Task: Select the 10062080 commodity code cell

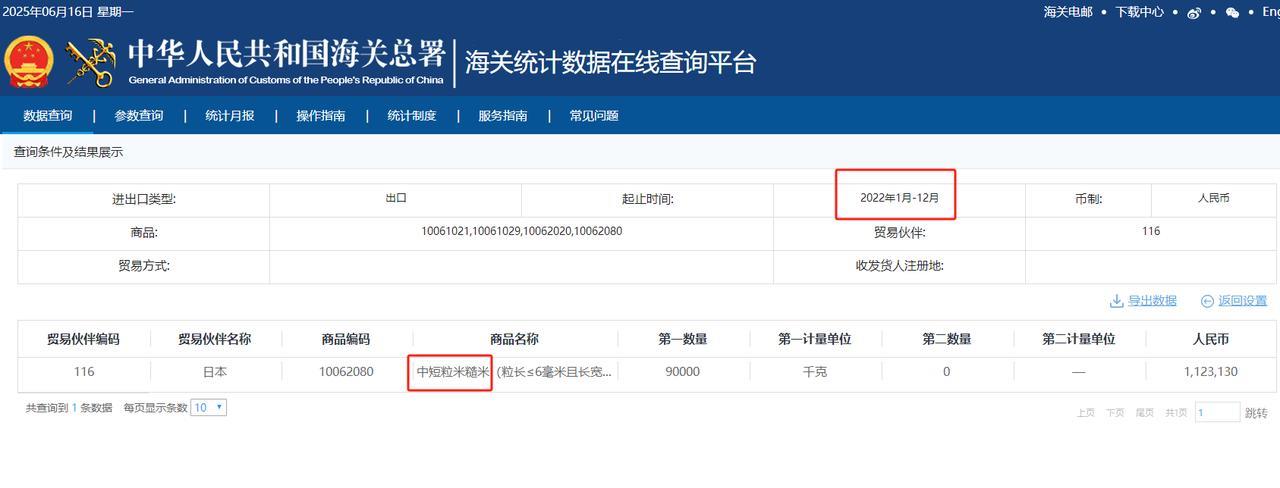Action: click(346, 372)
